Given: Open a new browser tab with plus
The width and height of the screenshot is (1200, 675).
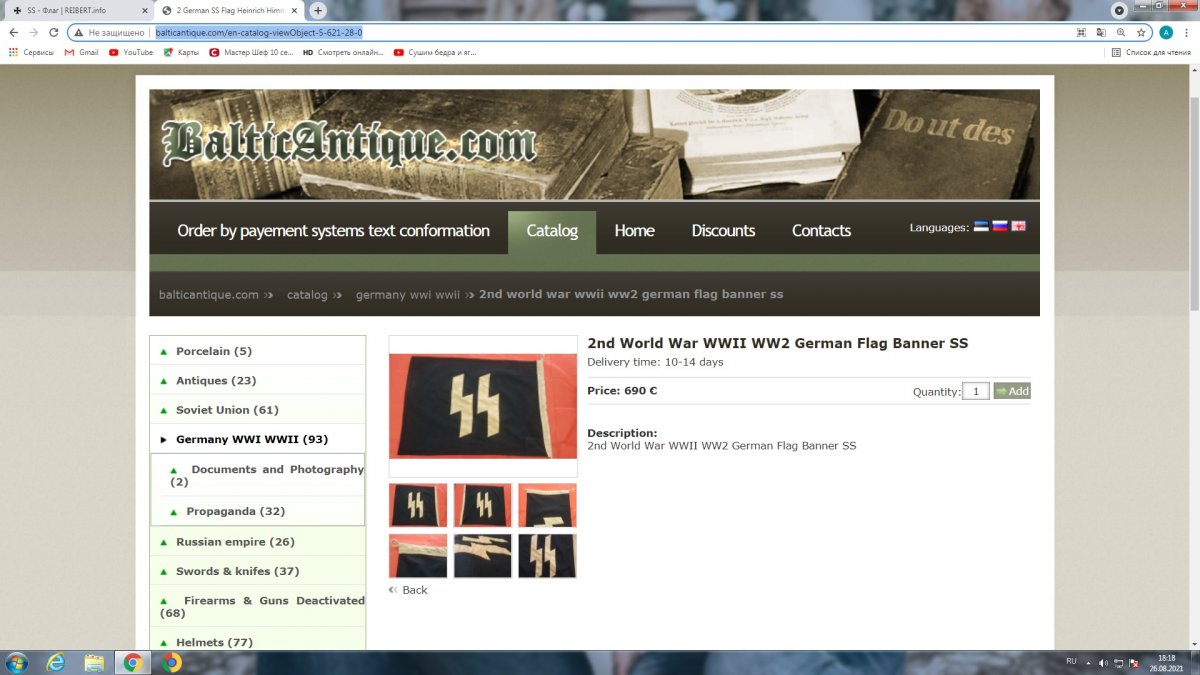Looking at the screenshot, I should (x=318, y=10).
